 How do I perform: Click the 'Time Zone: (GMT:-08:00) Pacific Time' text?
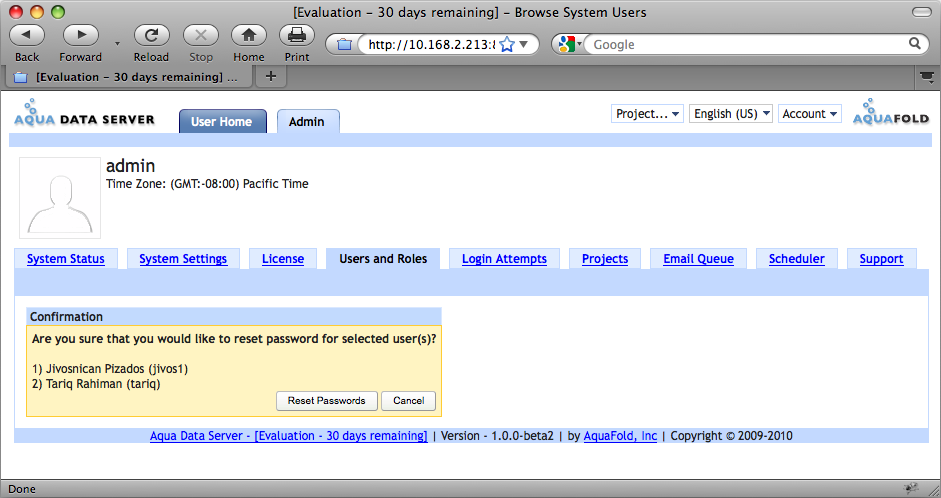207,184
